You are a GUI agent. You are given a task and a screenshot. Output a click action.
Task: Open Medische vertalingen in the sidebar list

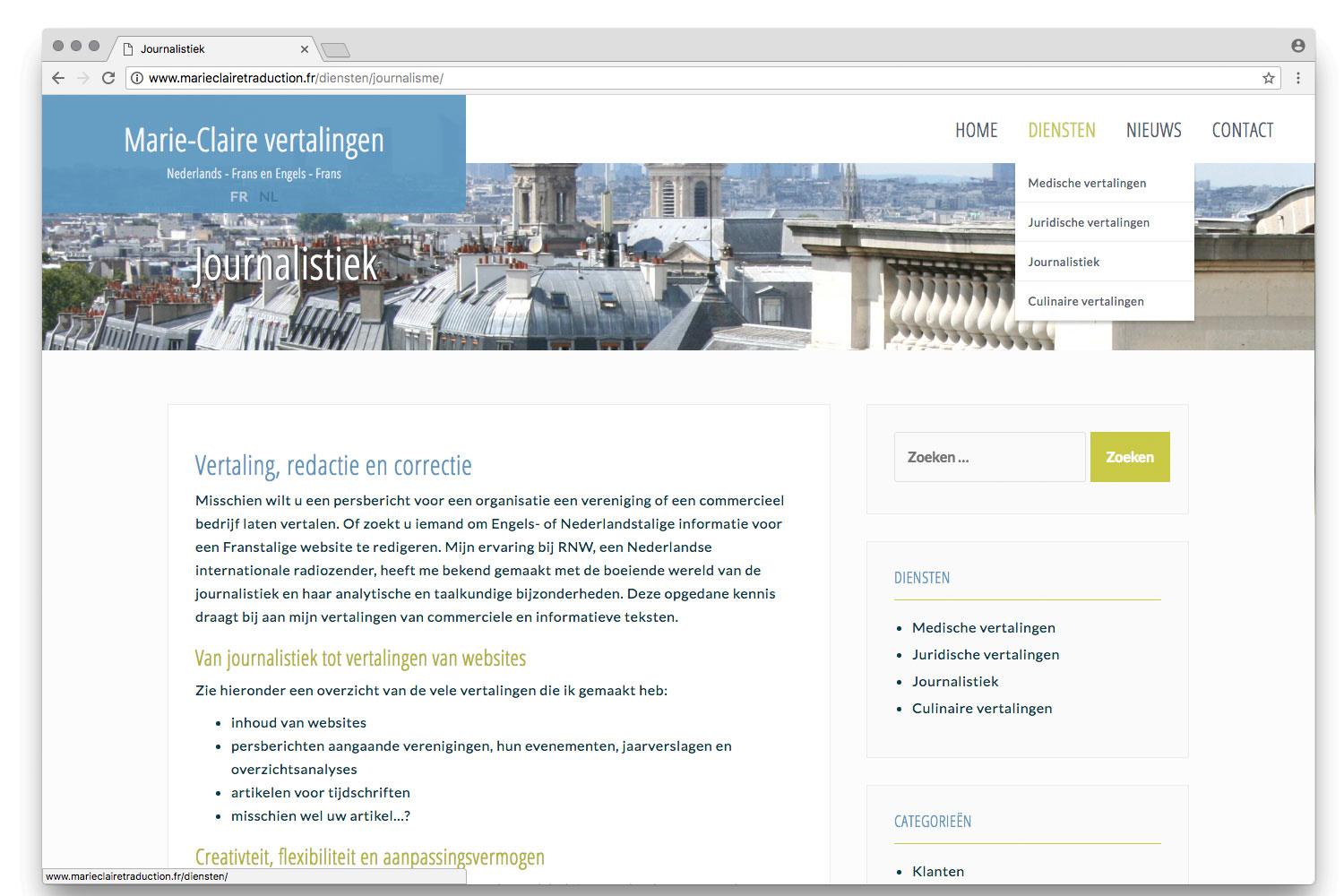point(984,627)
